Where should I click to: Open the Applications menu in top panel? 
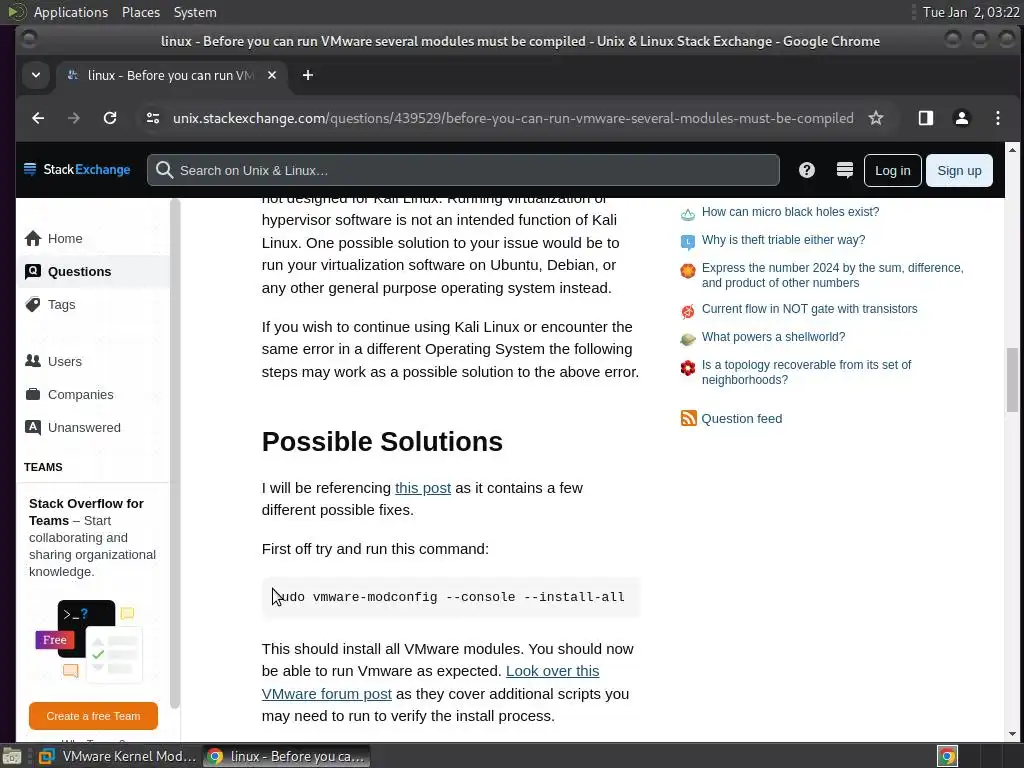coord(71,12)
